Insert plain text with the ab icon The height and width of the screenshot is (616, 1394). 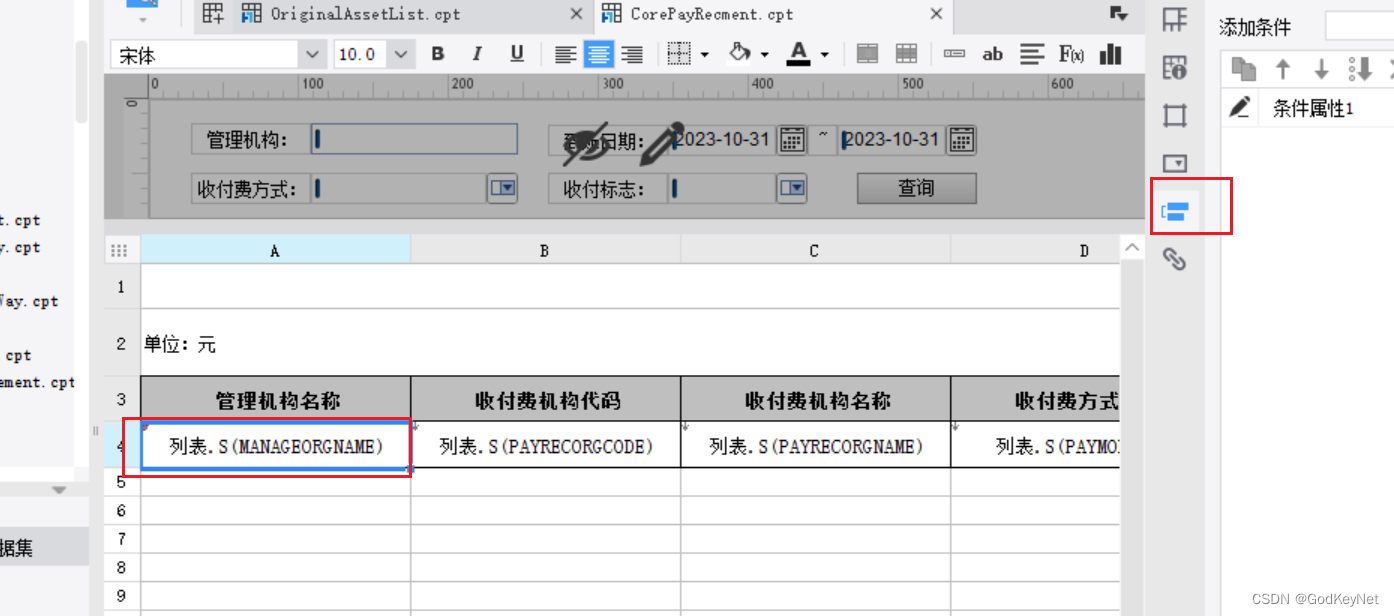point(992,54)
